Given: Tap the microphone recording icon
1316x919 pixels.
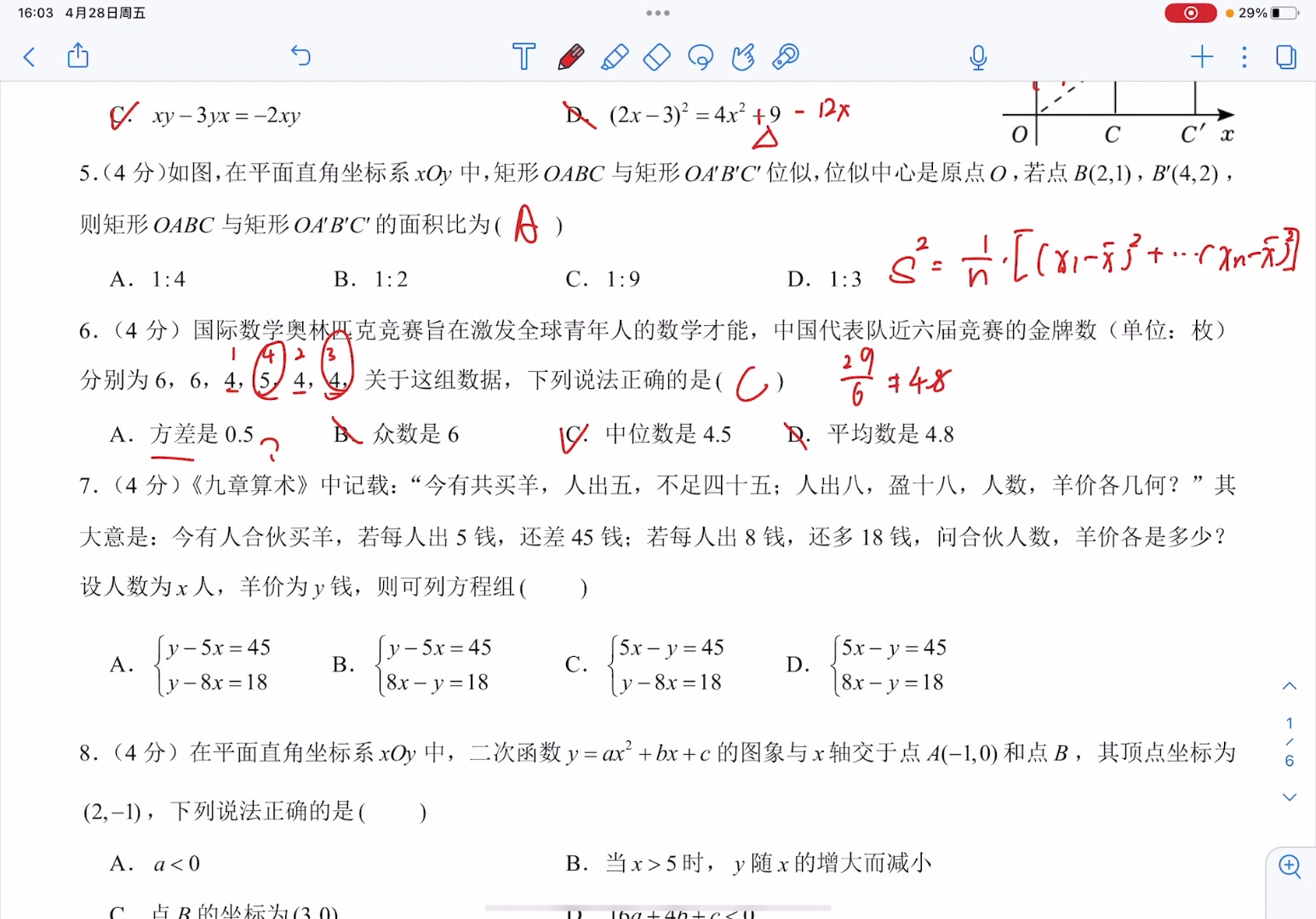Looking at the screenshot, I should coord(978,57).
